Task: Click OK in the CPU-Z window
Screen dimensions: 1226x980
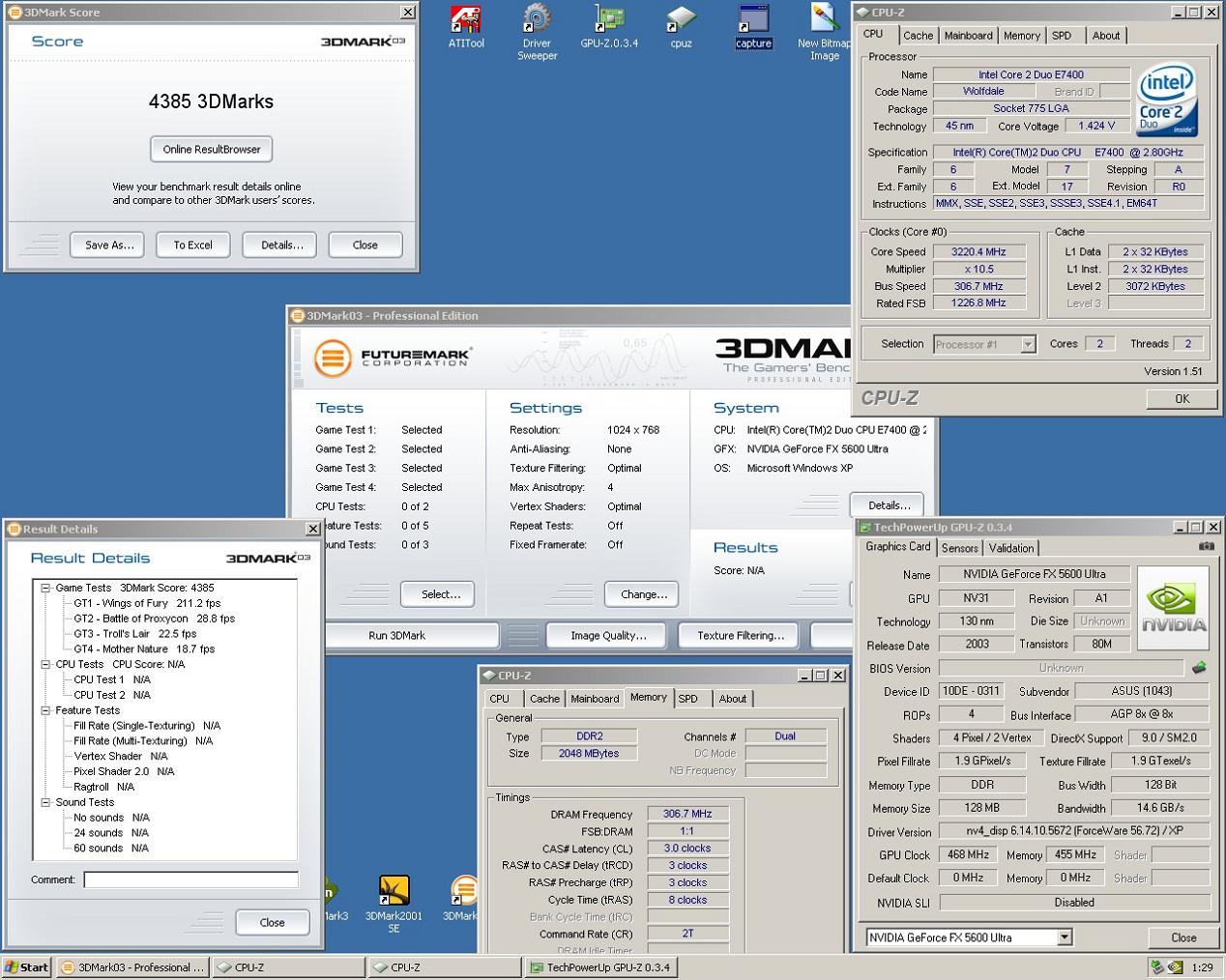Action: tap(1182, 398)
